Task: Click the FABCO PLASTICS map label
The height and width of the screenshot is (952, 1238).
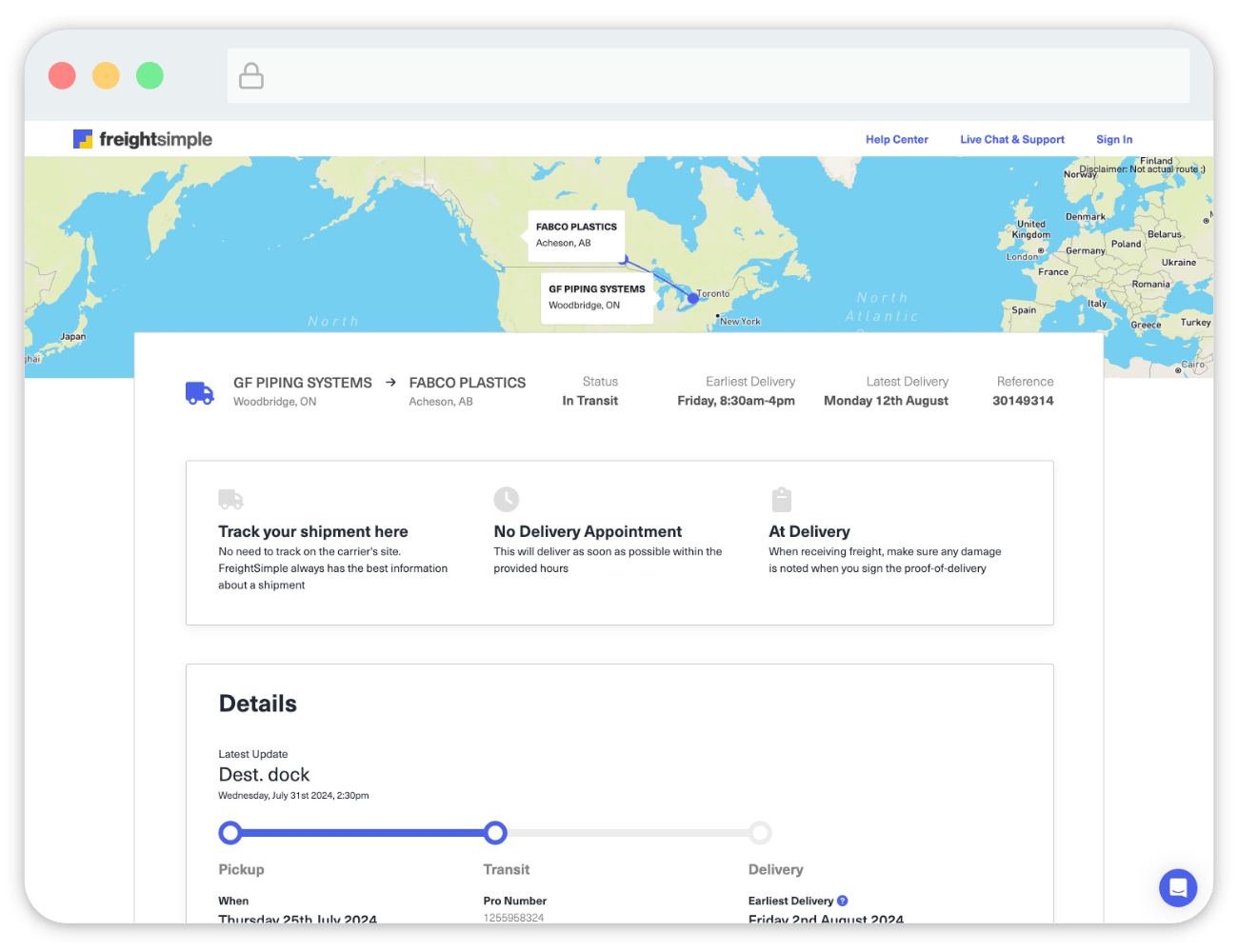Action: (576, 235)
